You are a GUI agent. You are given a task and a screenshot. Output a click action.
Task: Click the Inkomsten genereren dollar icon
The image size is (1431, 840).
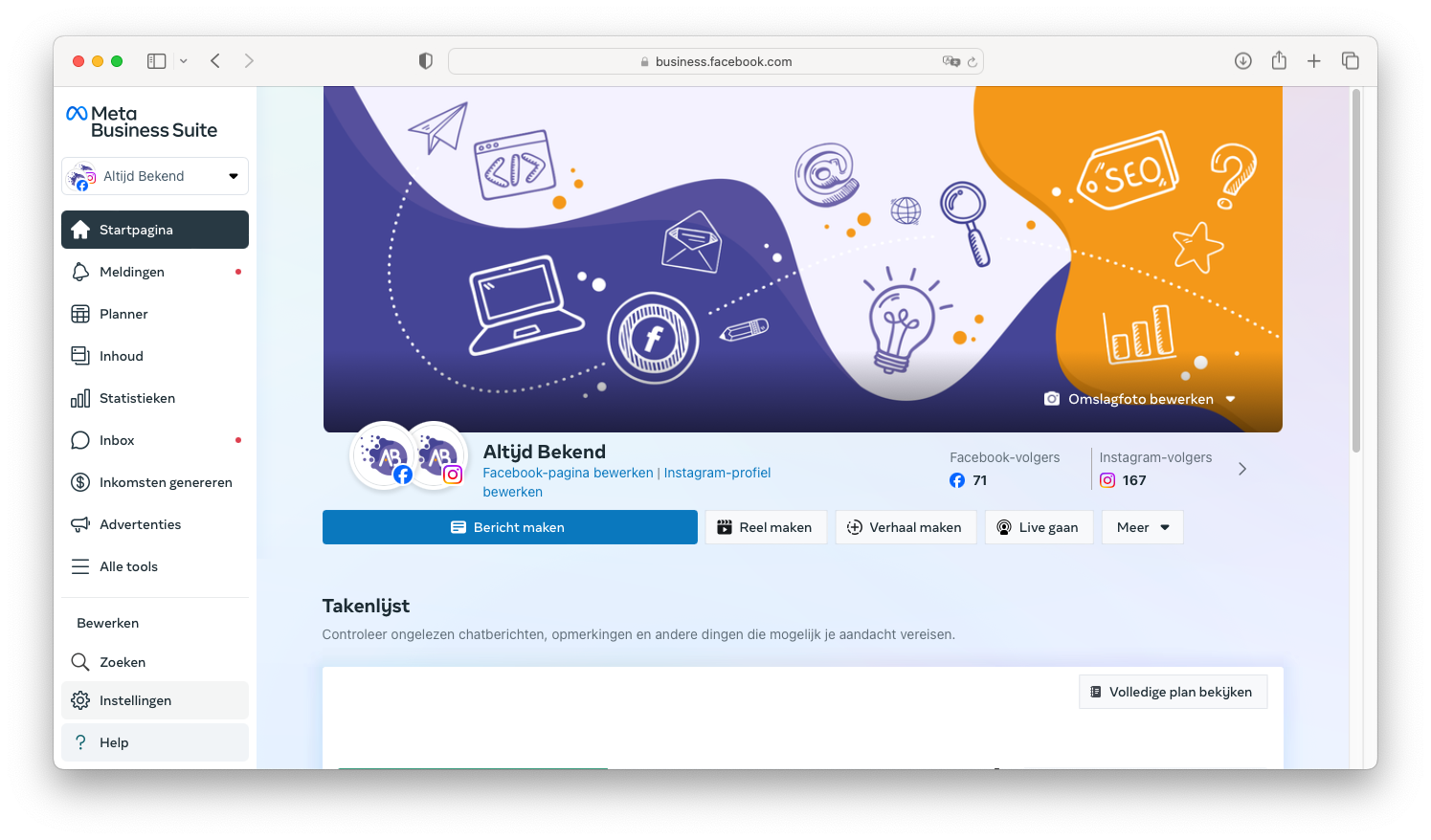pyautogui.click(x=80, y=482)
